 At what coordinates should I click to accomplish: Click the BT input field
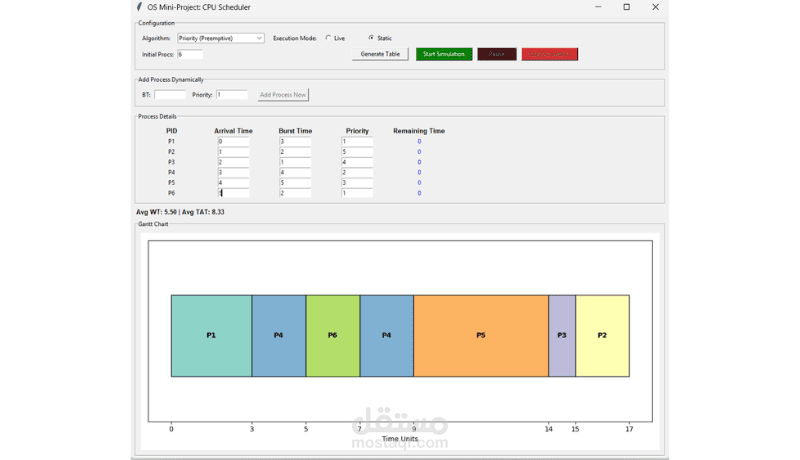pos(170,95)
